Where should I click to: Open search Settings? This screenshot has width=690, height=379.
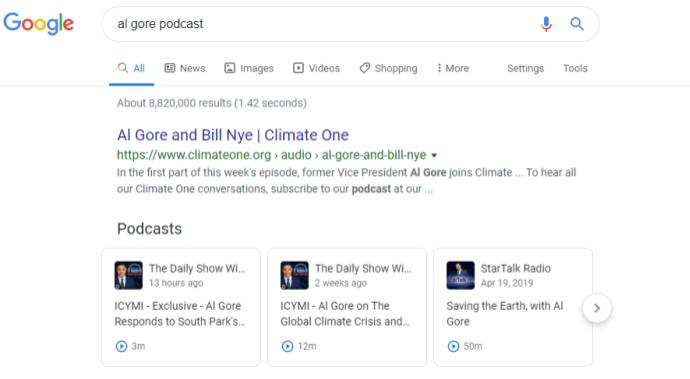[525, 68]
